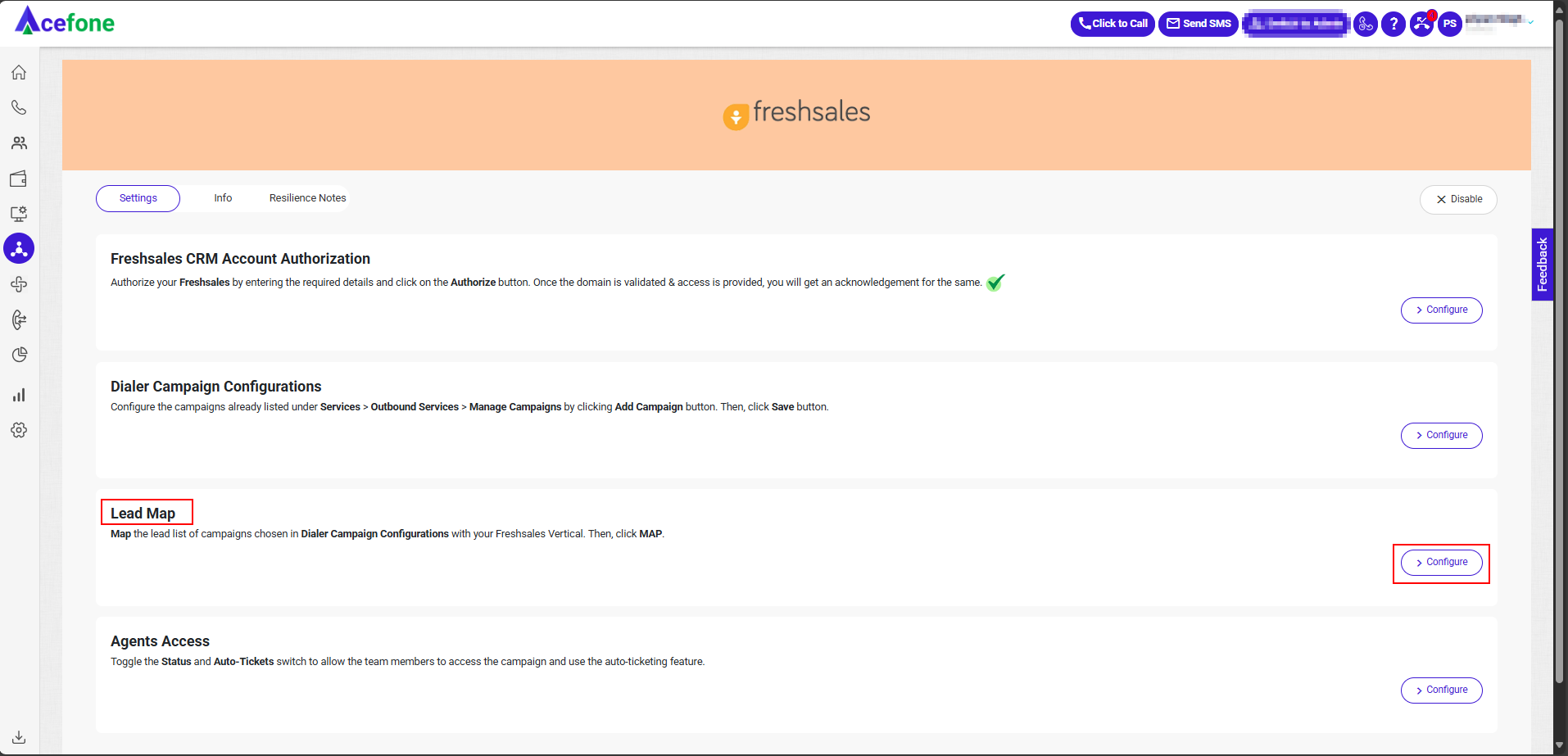The width and height of the screenshot is (1568, 756).
Task: Click the Send SMS button
Action: click(1199, 24)
